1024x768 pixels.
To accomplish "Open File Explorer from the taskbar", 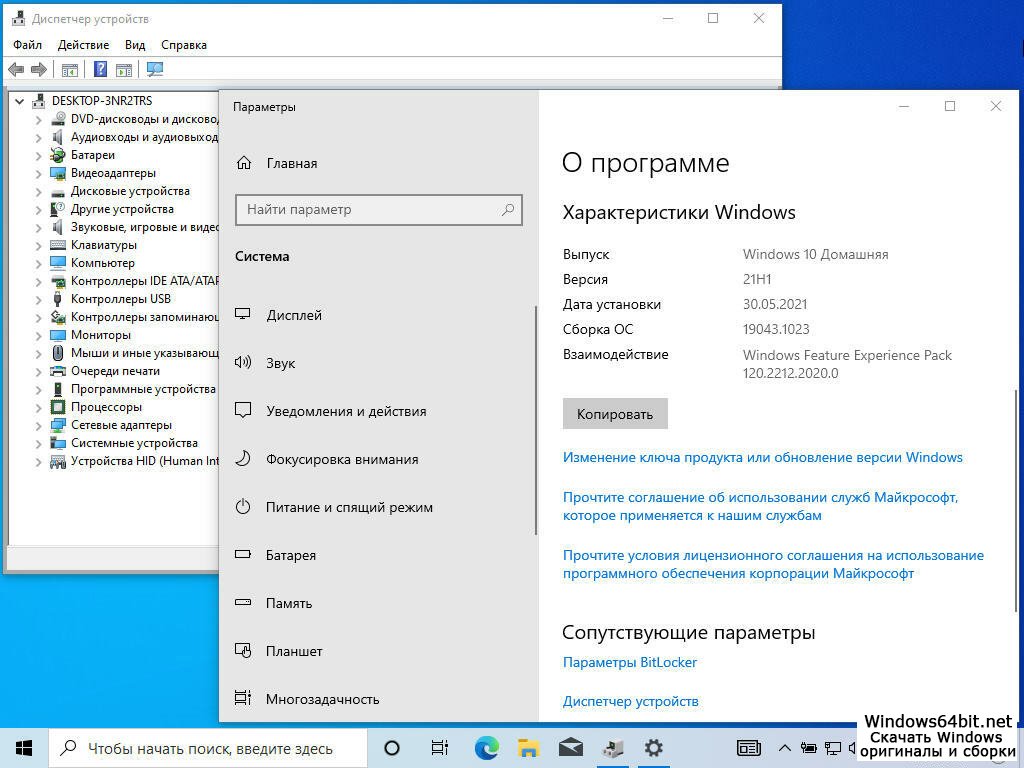I will tap(528, 748).
